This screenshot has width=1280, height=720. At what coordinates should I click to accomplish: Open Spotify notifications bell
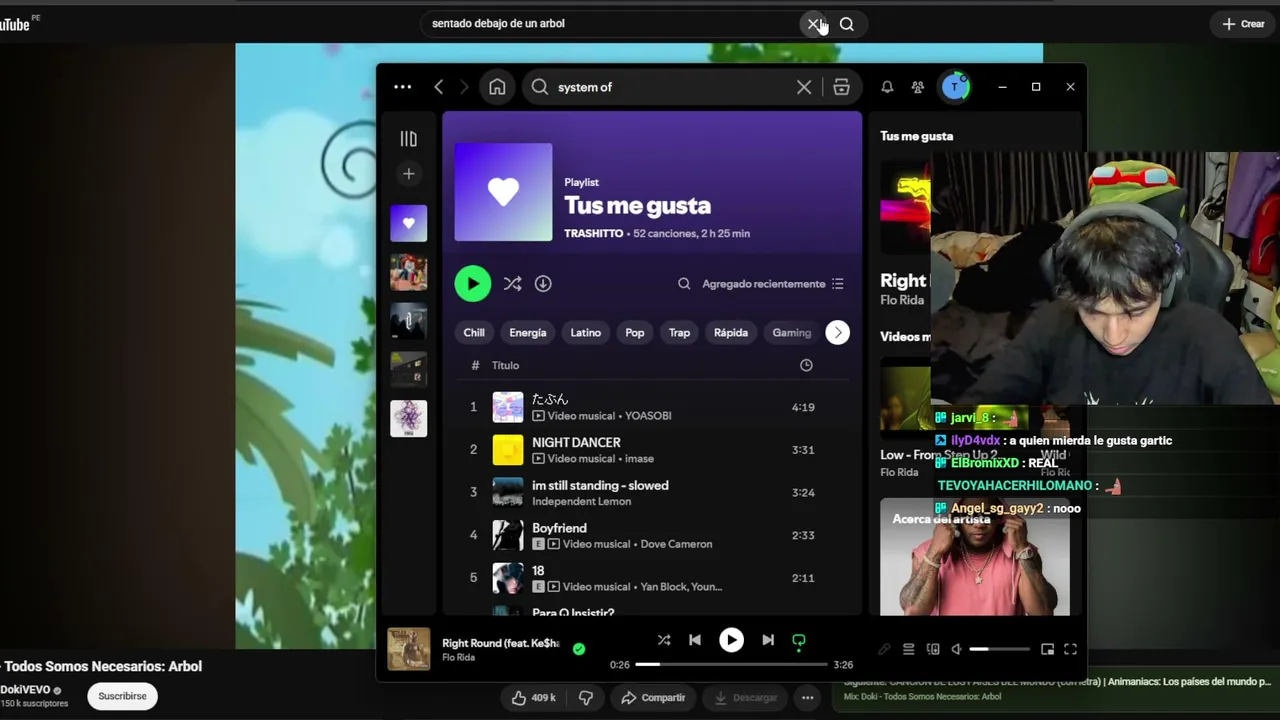tap(887, 87)
